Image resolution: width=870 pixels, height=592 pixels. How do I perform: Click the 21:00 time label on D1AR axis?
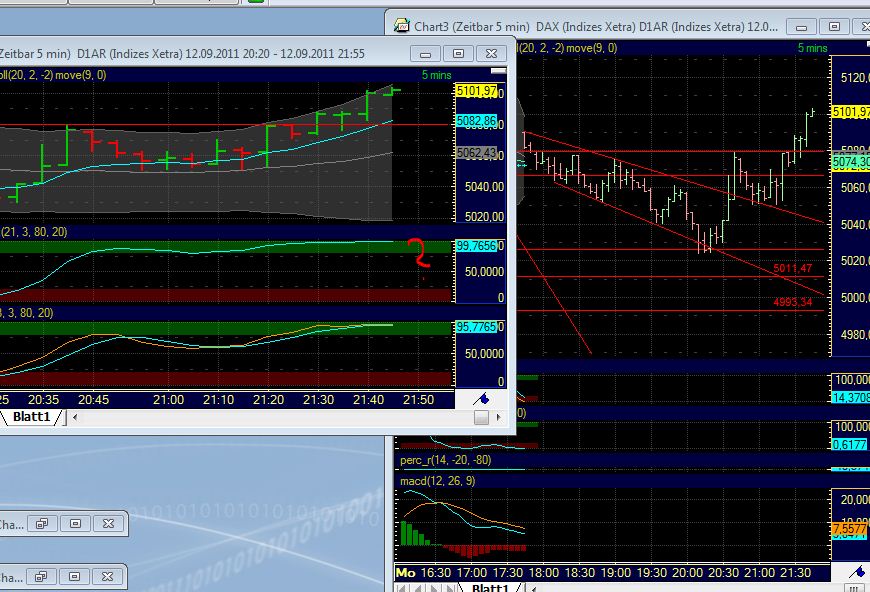coord(168,399)
